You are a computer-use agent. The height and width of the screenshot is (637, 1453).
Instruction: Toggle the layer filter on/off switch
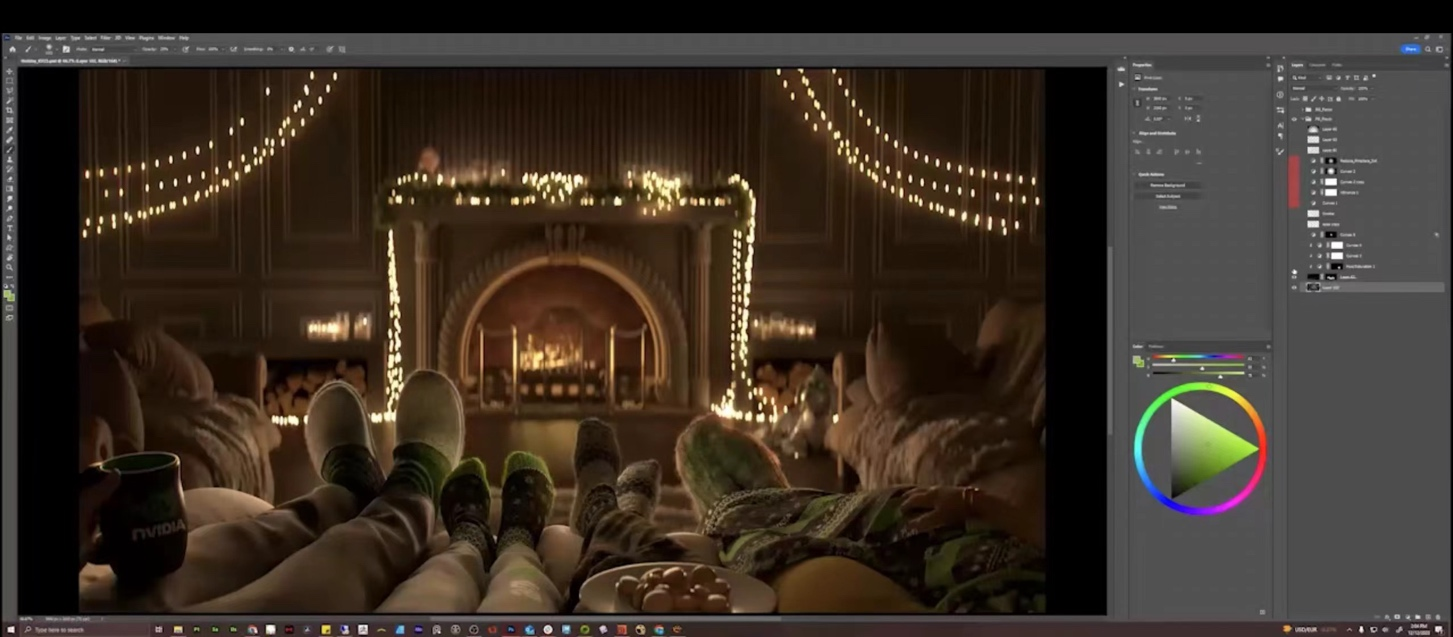point(1374,76)
